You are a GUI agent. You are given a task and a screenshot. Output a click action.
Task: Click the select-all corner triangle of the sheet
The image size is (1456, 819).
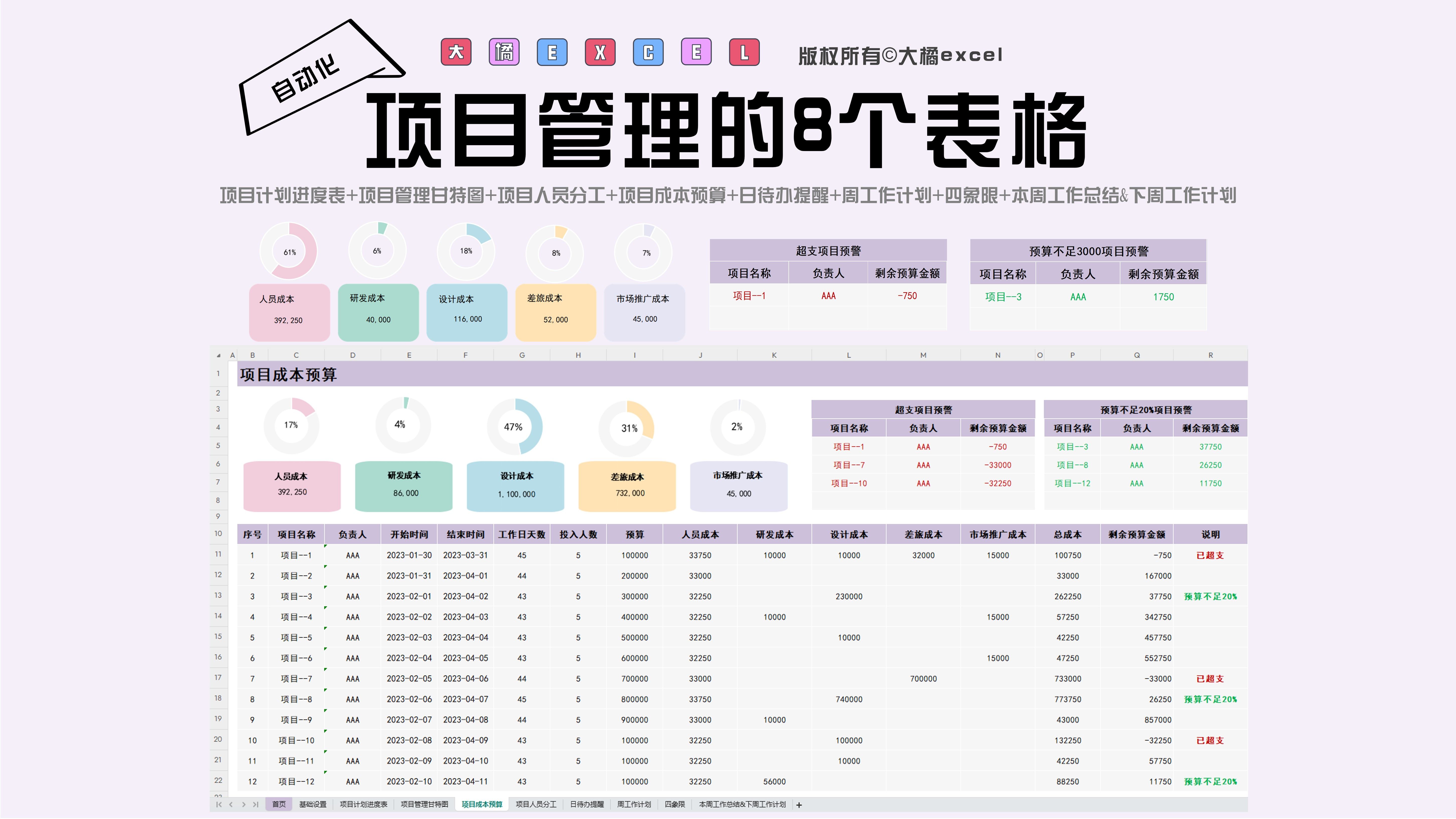pos(219,355)
